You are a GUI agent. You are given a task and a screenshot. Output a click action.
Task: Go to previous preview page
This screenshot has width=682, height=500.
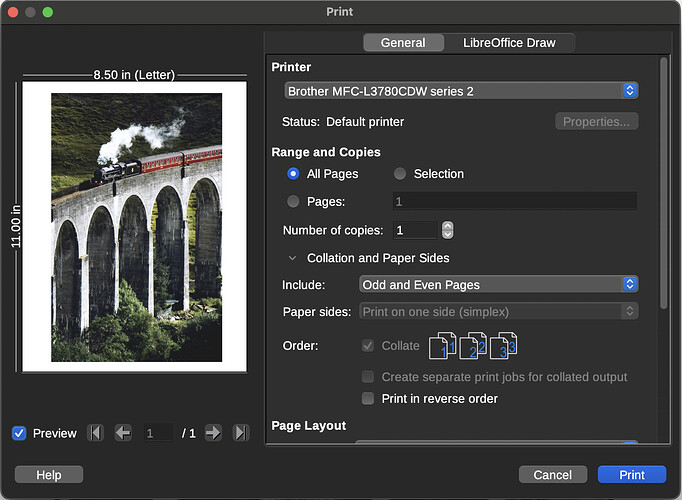123,433
